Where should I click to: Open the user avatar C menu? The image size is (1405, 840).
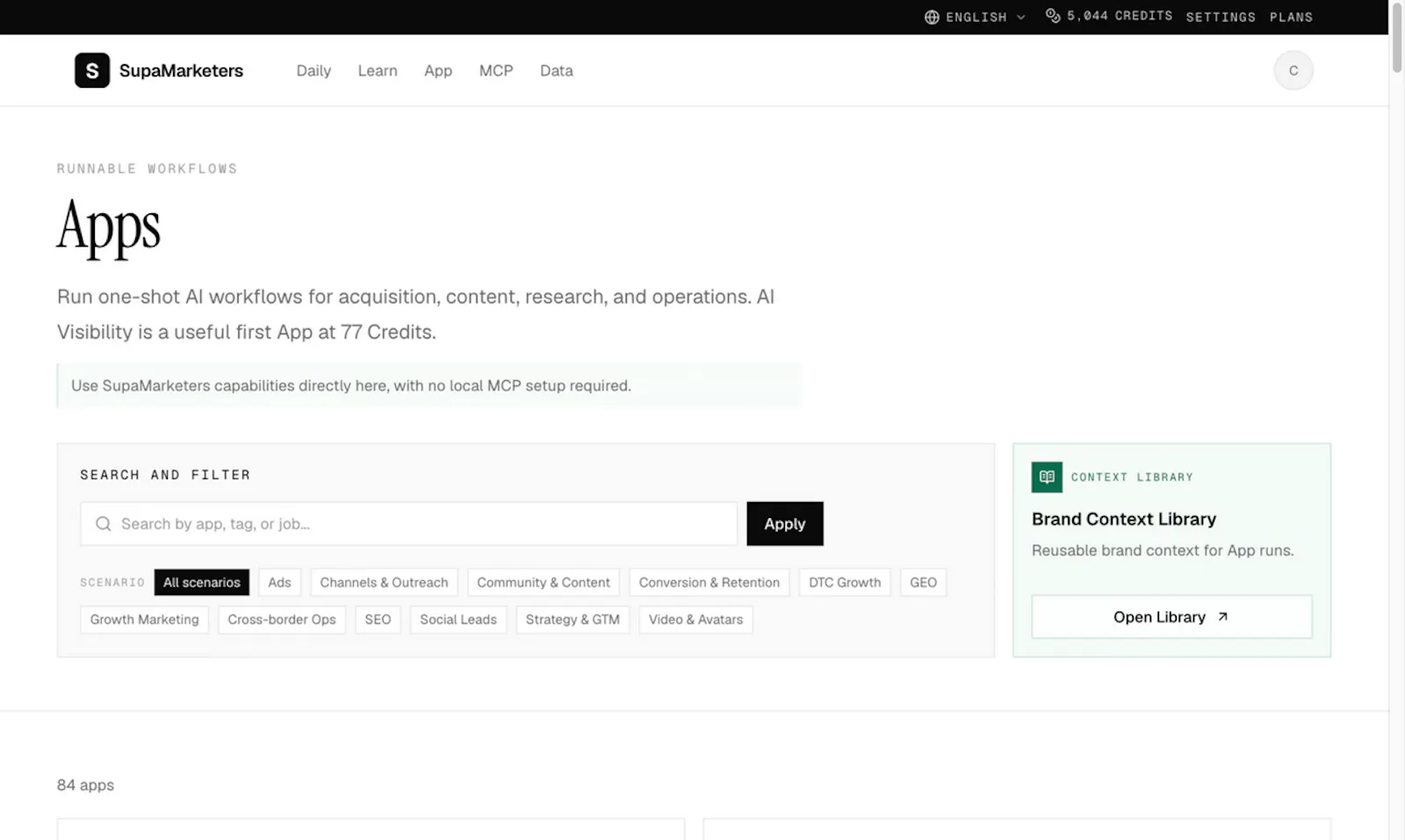[1293, 70]
